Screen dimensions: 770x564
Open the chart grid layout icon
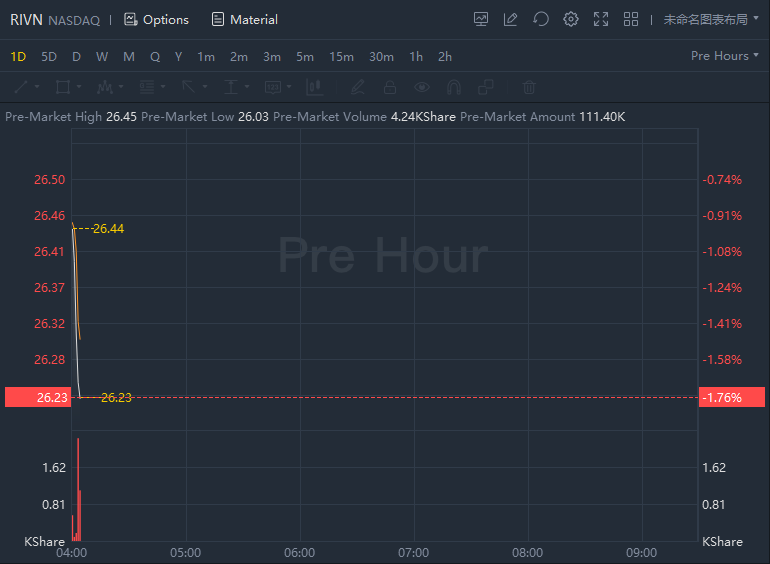tap(631, 19)
